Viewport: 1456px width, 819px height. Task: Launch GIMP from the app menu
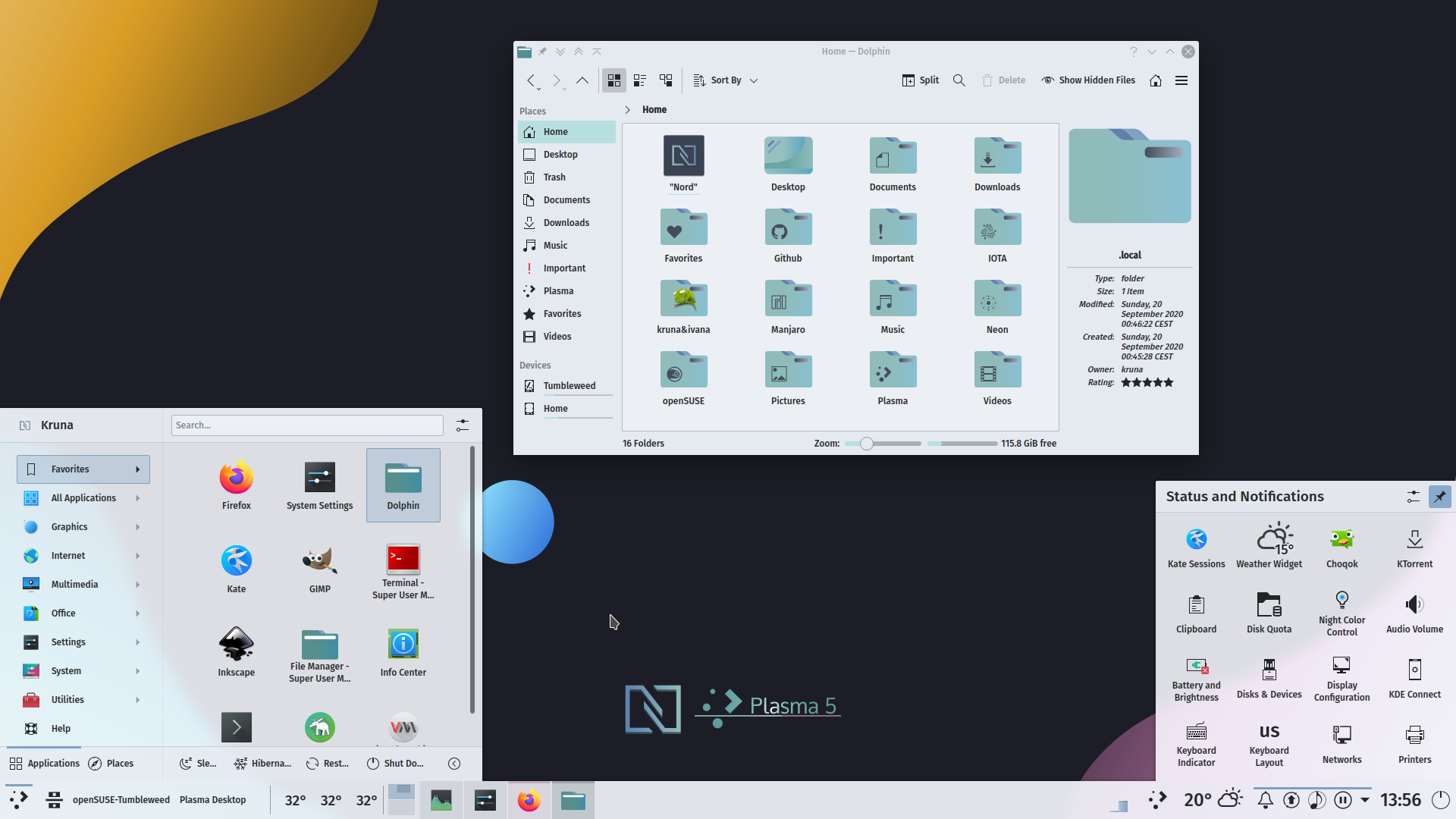[319, 569]
